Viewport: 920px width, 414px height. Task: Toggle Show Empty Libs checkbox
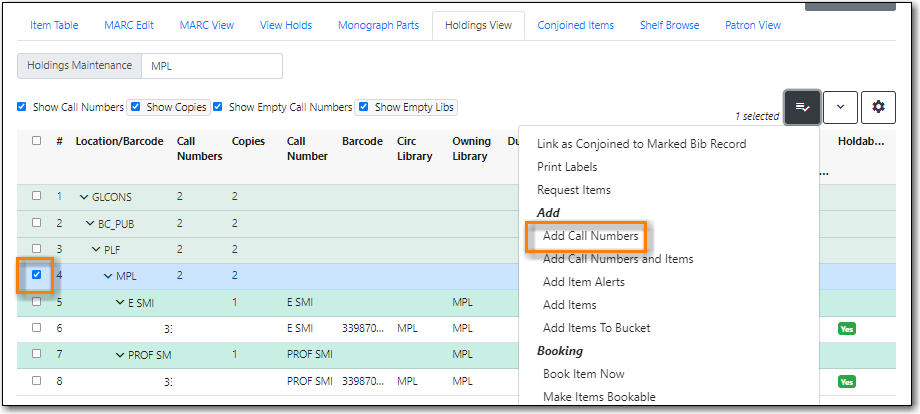coord(364,107)
